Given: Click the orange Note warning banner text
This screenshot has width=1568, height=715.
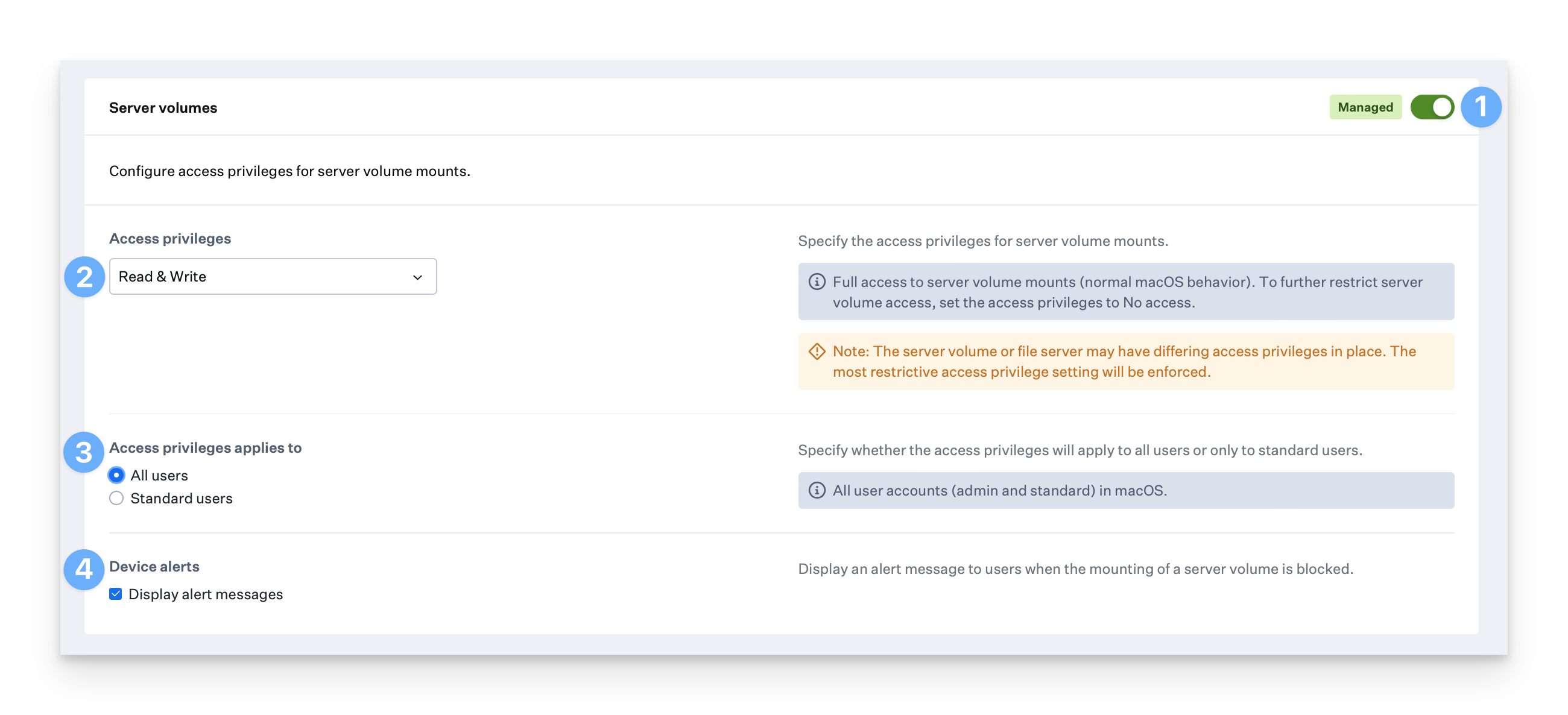Looking at the screenshot, I should 1124,362.
